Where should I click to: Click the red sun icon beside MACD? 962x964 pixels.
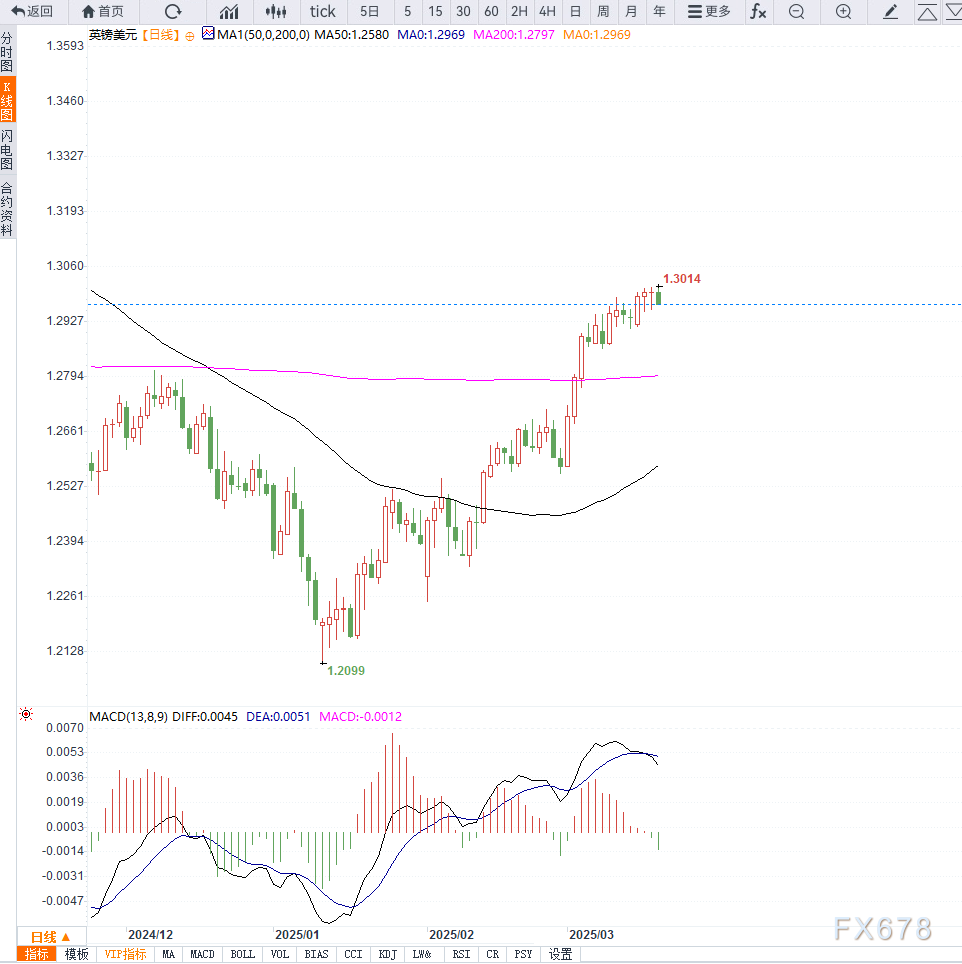click(x=26, y=714)
